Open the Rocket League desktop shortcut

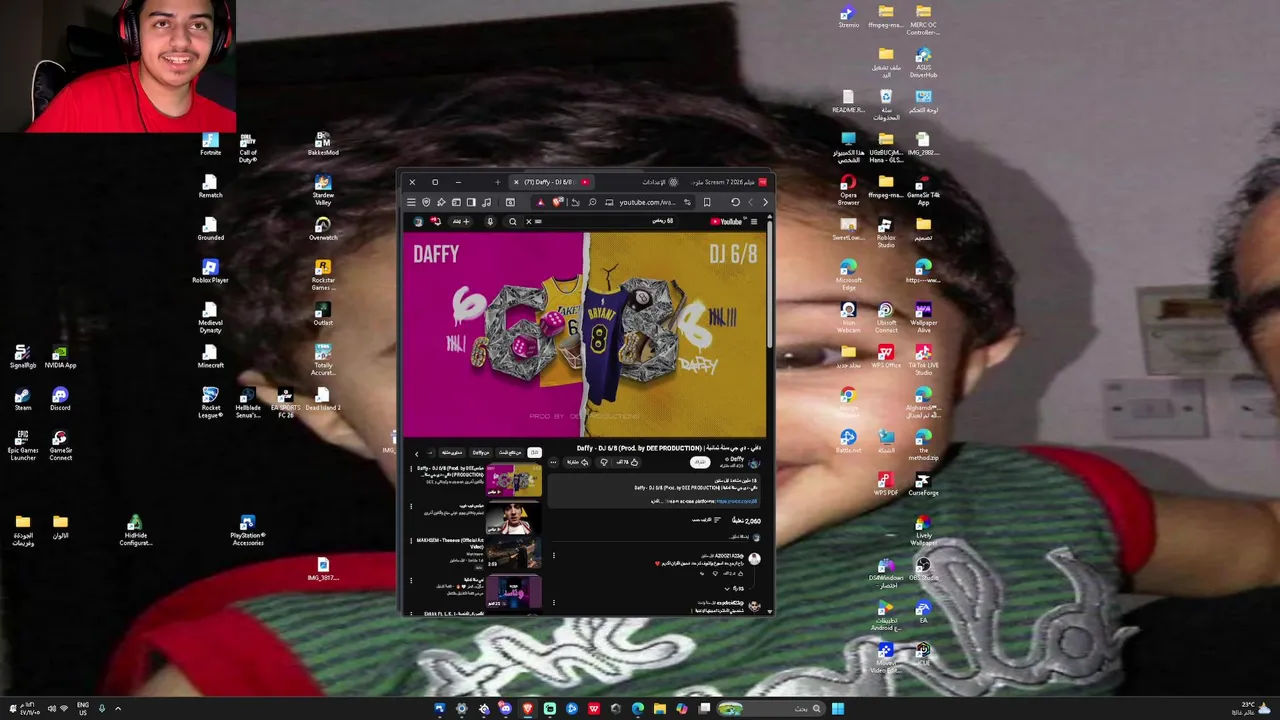pos(210,403)
